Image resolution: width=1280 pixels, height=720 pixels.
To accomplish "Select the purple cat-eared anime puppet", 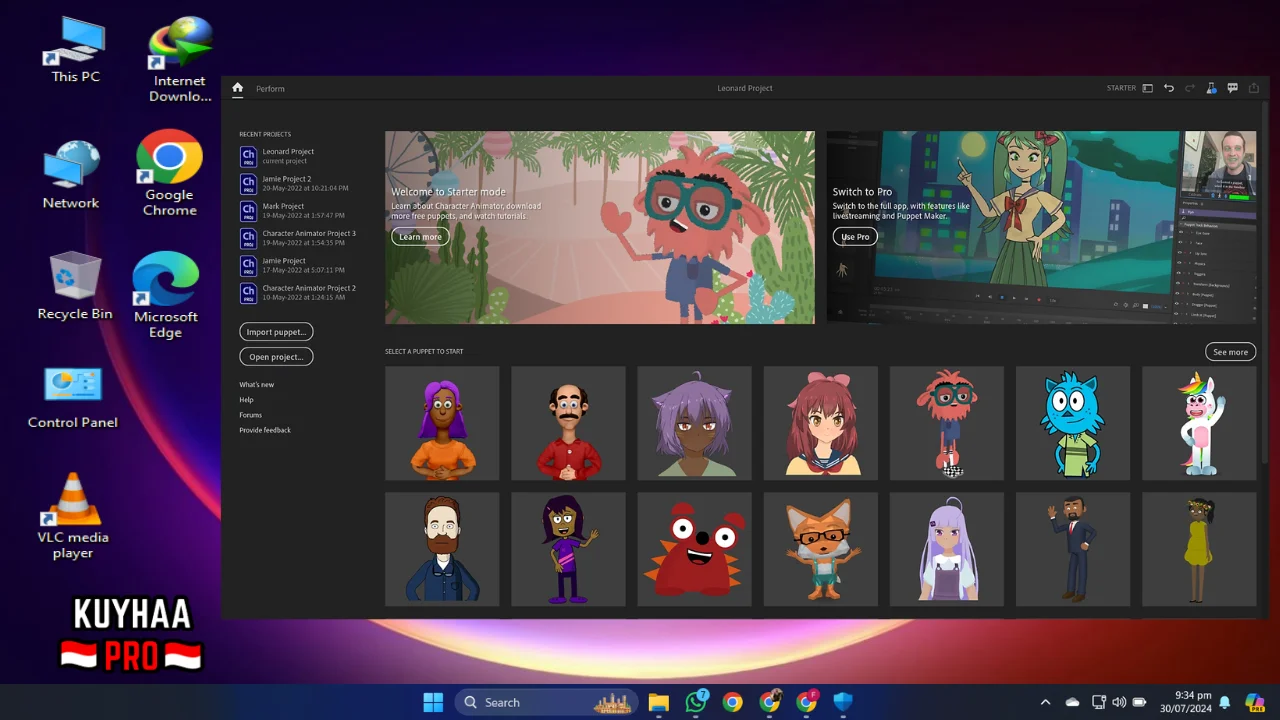I will coord(694,423).
